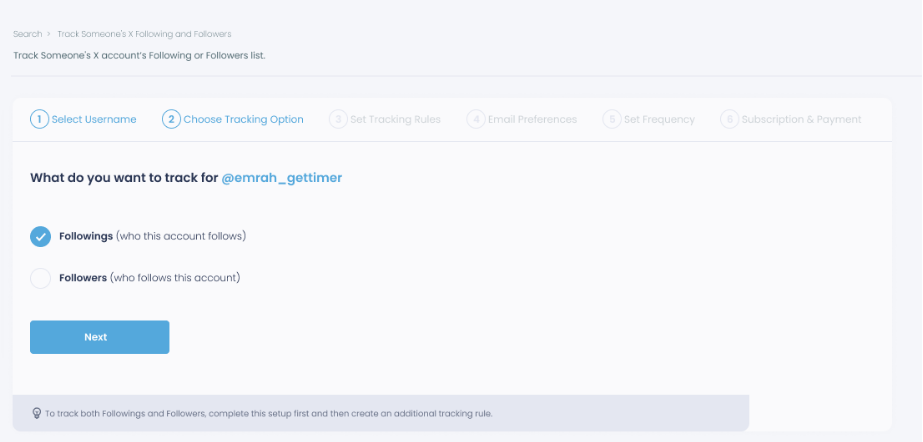Go to the Select Username step
Image resolution: width=923 pixels, height=442 pixels.
click(x=94, y=119)
